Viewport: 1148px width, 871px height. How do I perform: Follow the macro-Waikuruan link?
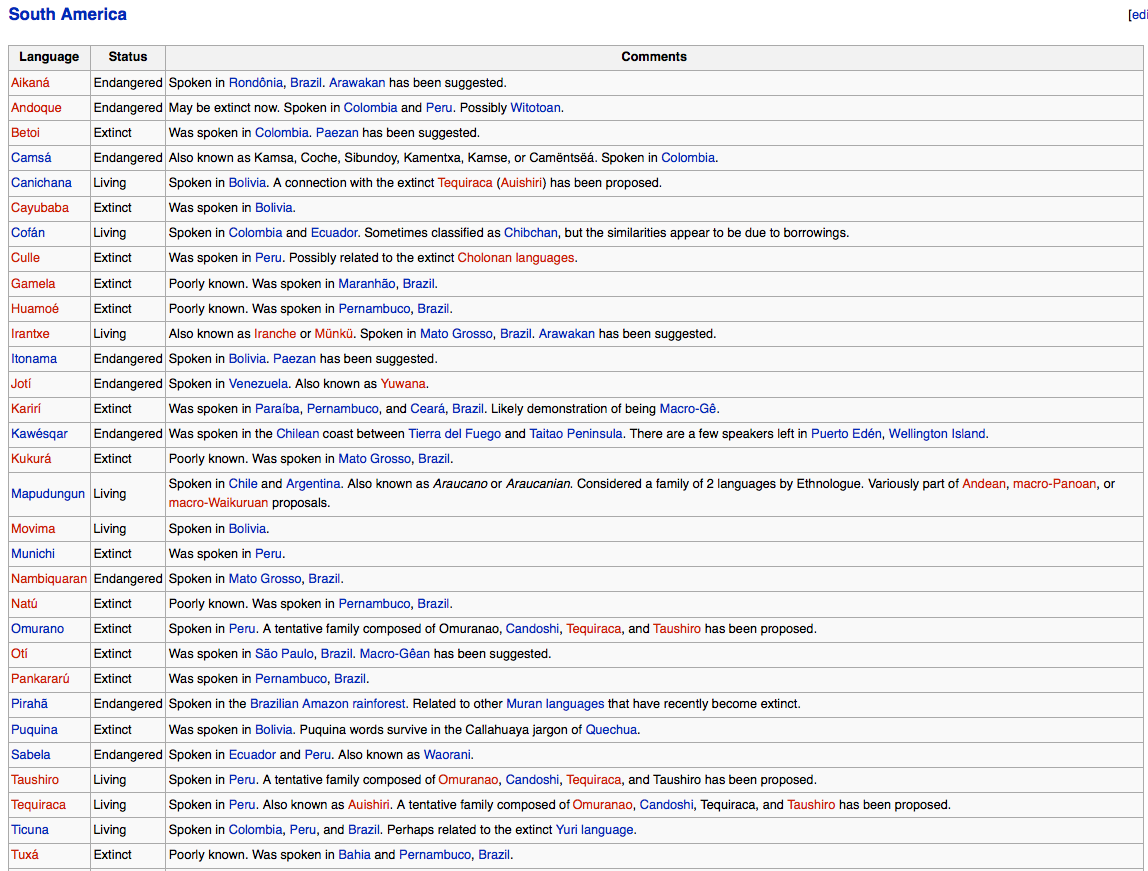pos(218,503)
